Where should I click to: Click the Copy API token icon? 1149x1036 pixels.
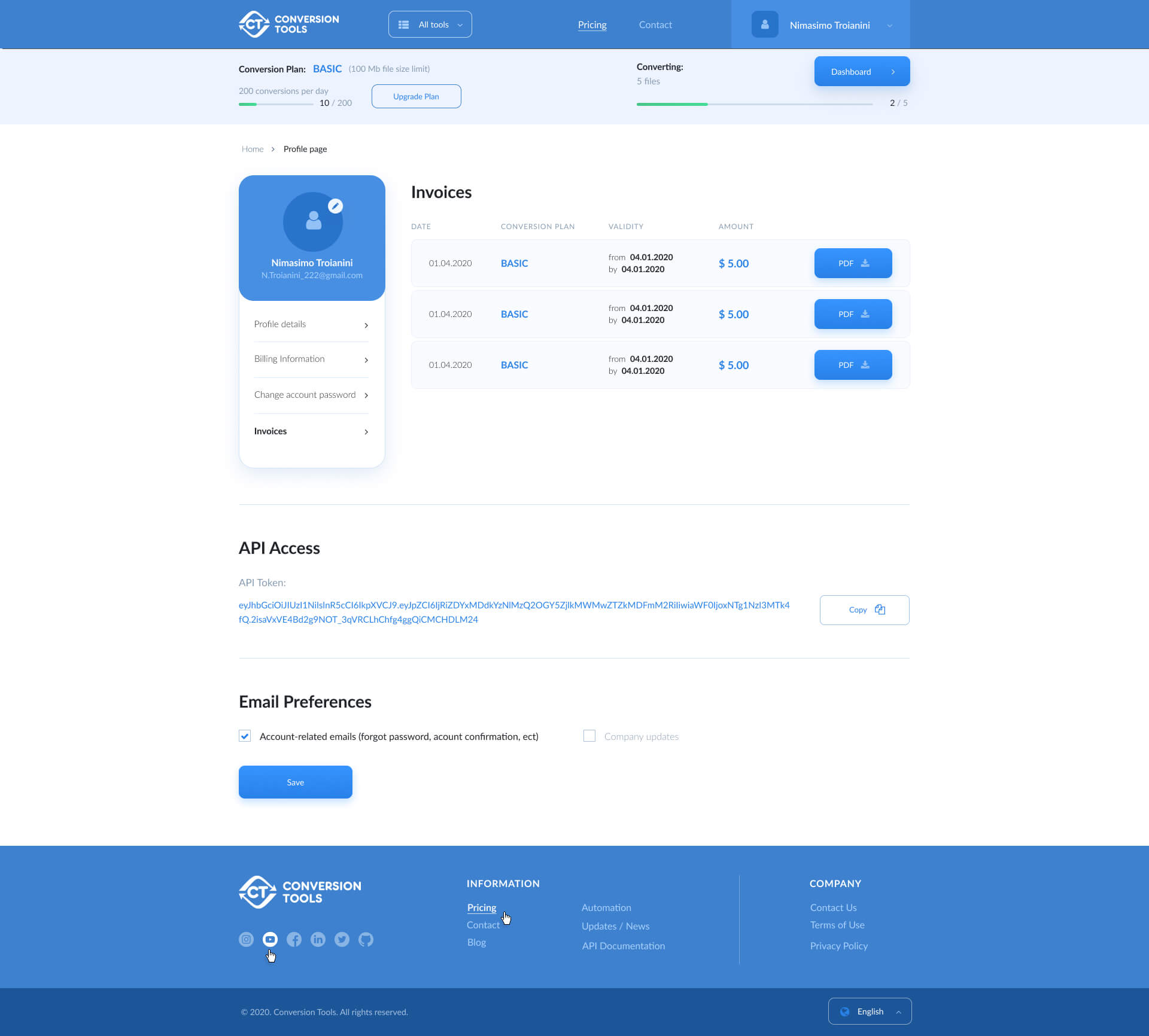click(879, 609)
